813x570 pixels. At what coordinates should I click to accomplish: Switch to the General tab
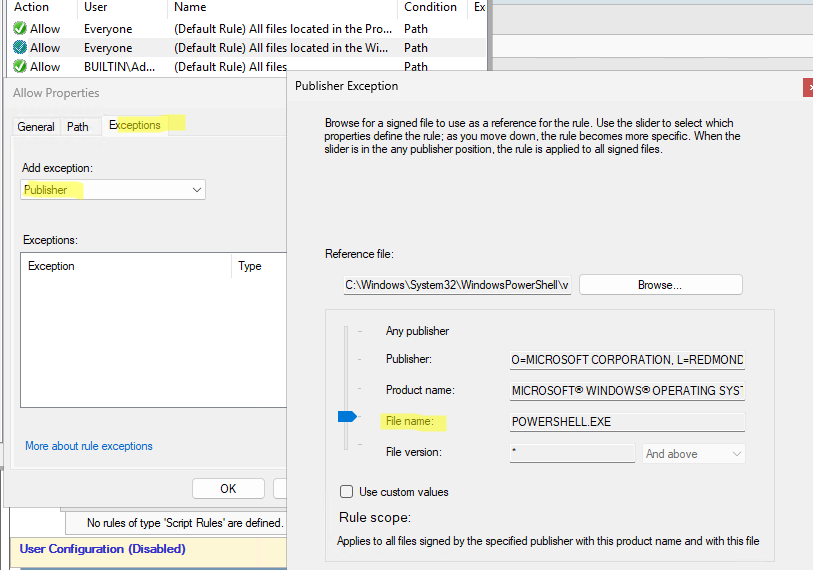pos(36,127)
